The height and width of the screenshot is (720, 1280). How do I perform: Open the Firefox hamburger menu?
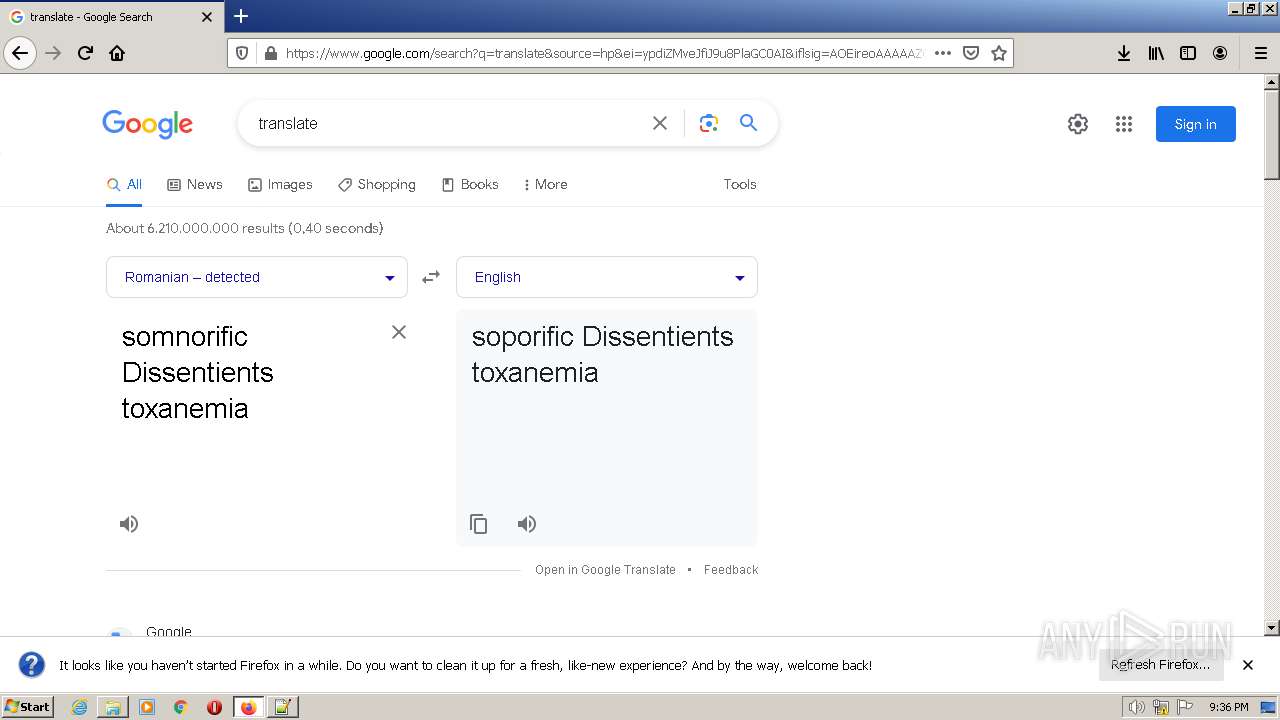click(x=1260, y=53)
